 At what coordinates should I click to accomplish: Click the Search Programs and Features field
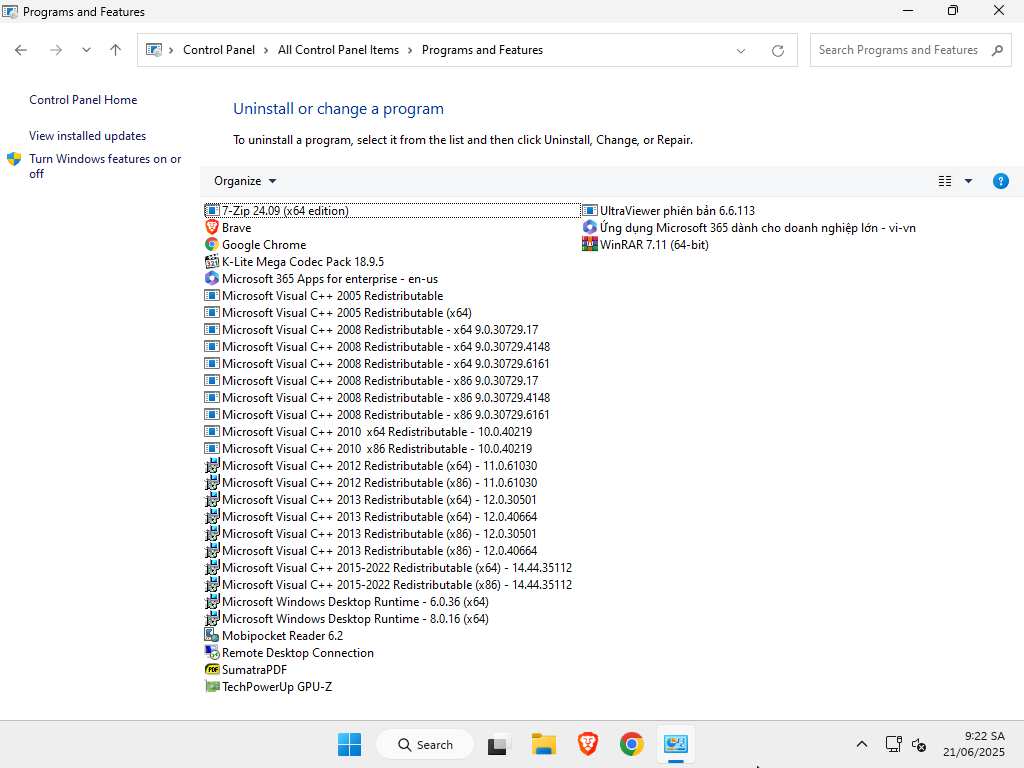coord(900,50)
